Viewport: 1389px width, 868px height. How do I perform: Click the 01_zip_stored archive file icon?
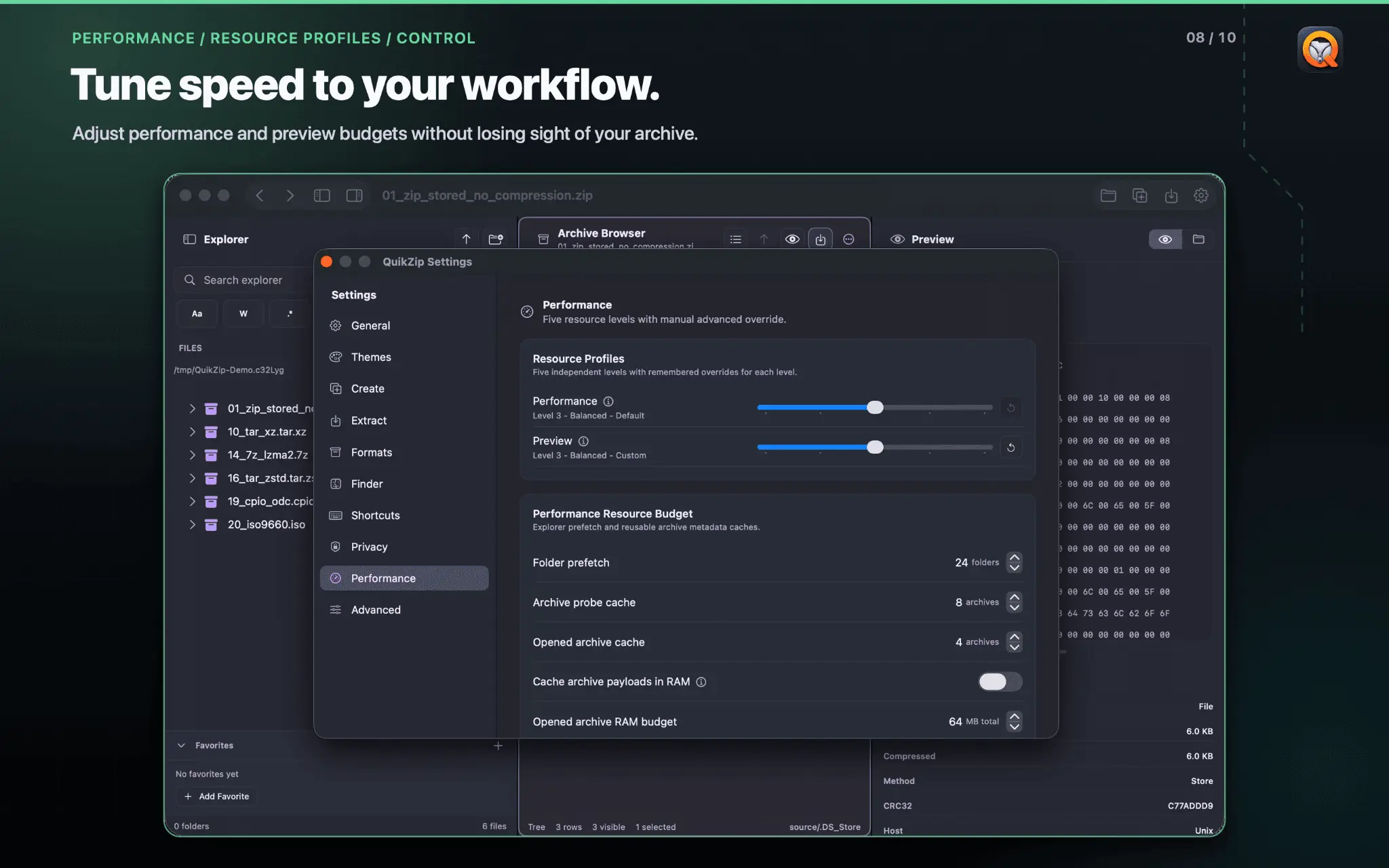(x=211, y=408)
